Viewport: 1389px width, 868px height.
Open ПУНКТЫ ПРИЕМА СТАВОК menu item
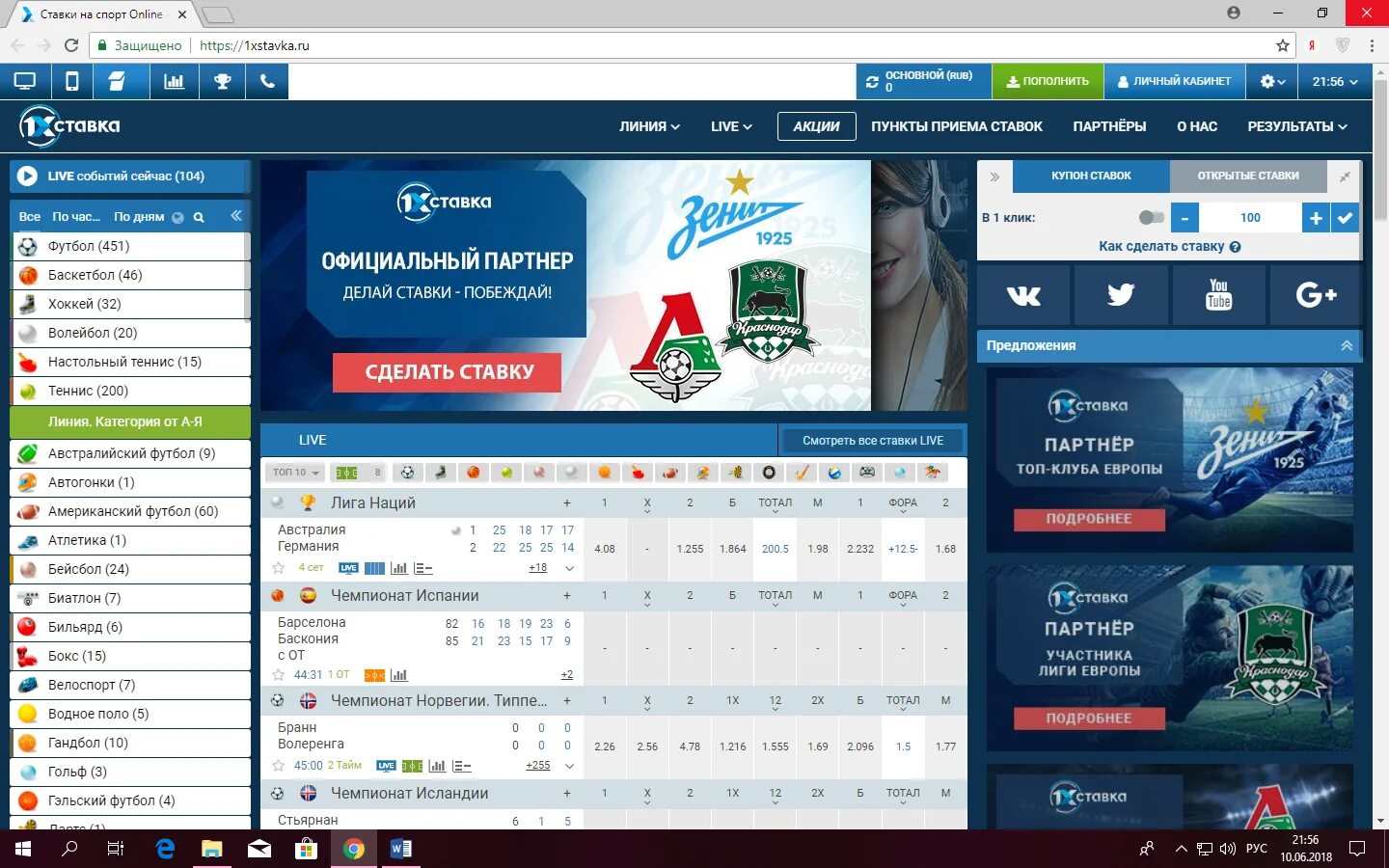coord(957,126)
